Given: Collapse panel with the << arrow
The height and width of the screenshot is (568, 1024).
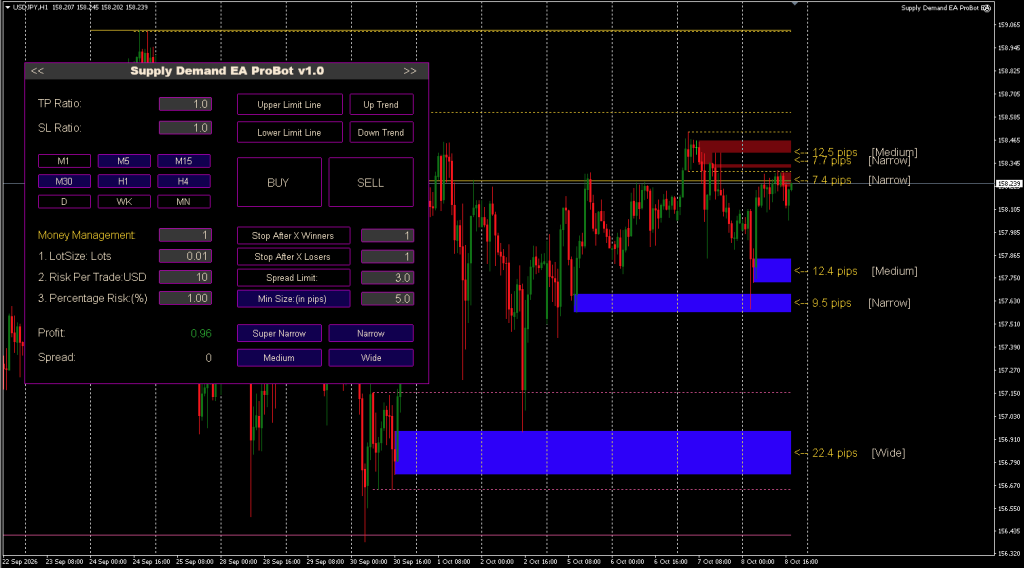Looking at the screenshot, I should pyautogui.click(x=37, y=71).
